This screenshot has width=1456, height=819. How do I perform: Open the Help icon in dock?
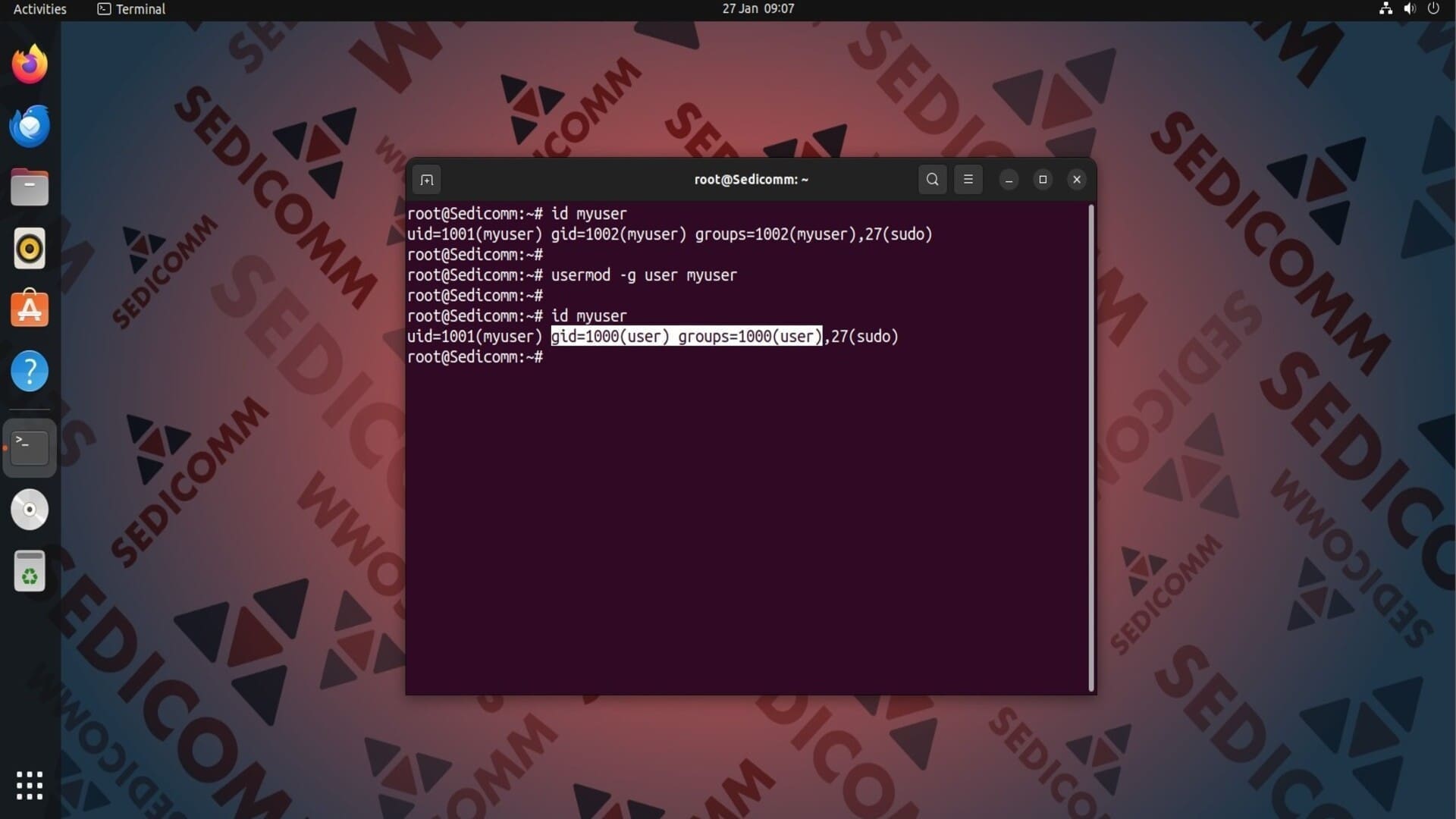pos(30,372)
